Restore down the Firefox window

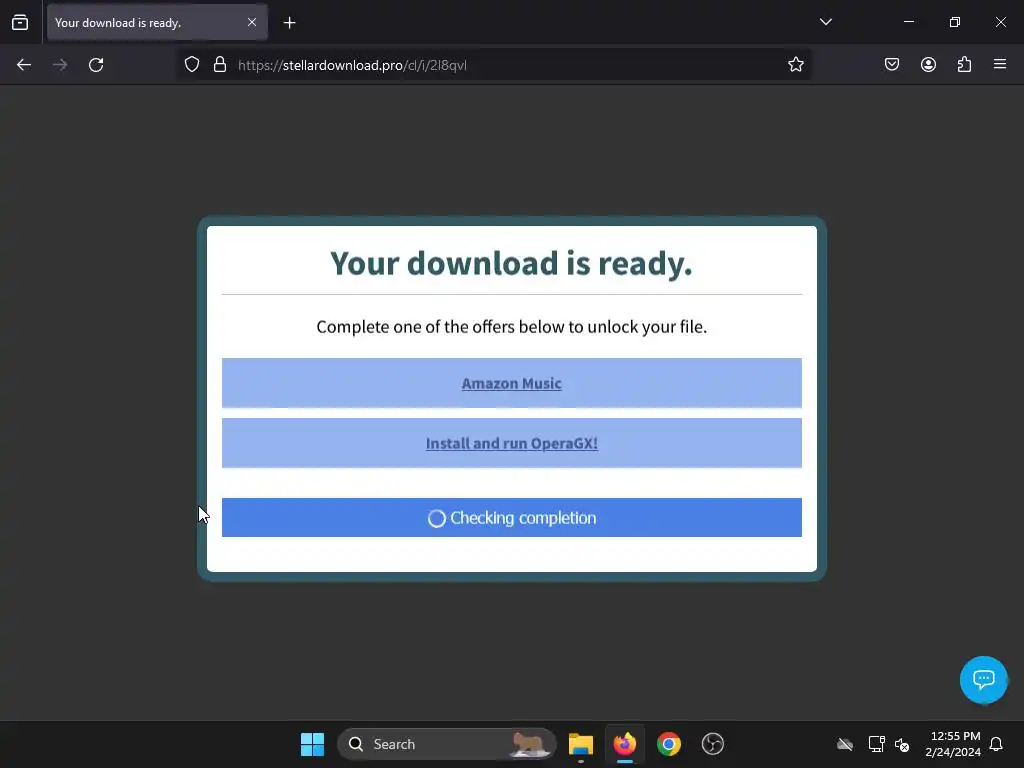pos(955,22)
